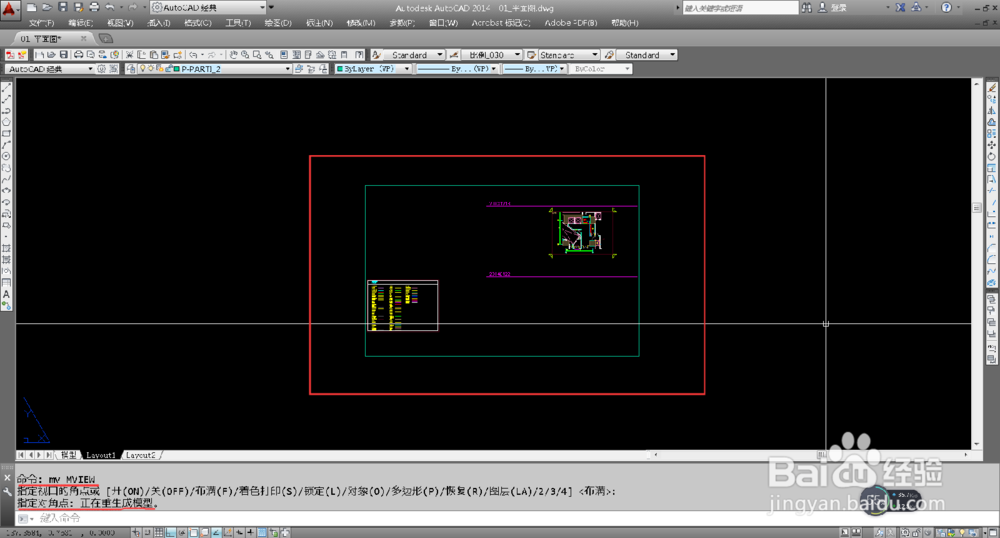This screenshot has width=1000, height=538.
Task: Expand the P-PARTI_2 layer dropdown
Action: click(x=288, y=69)
